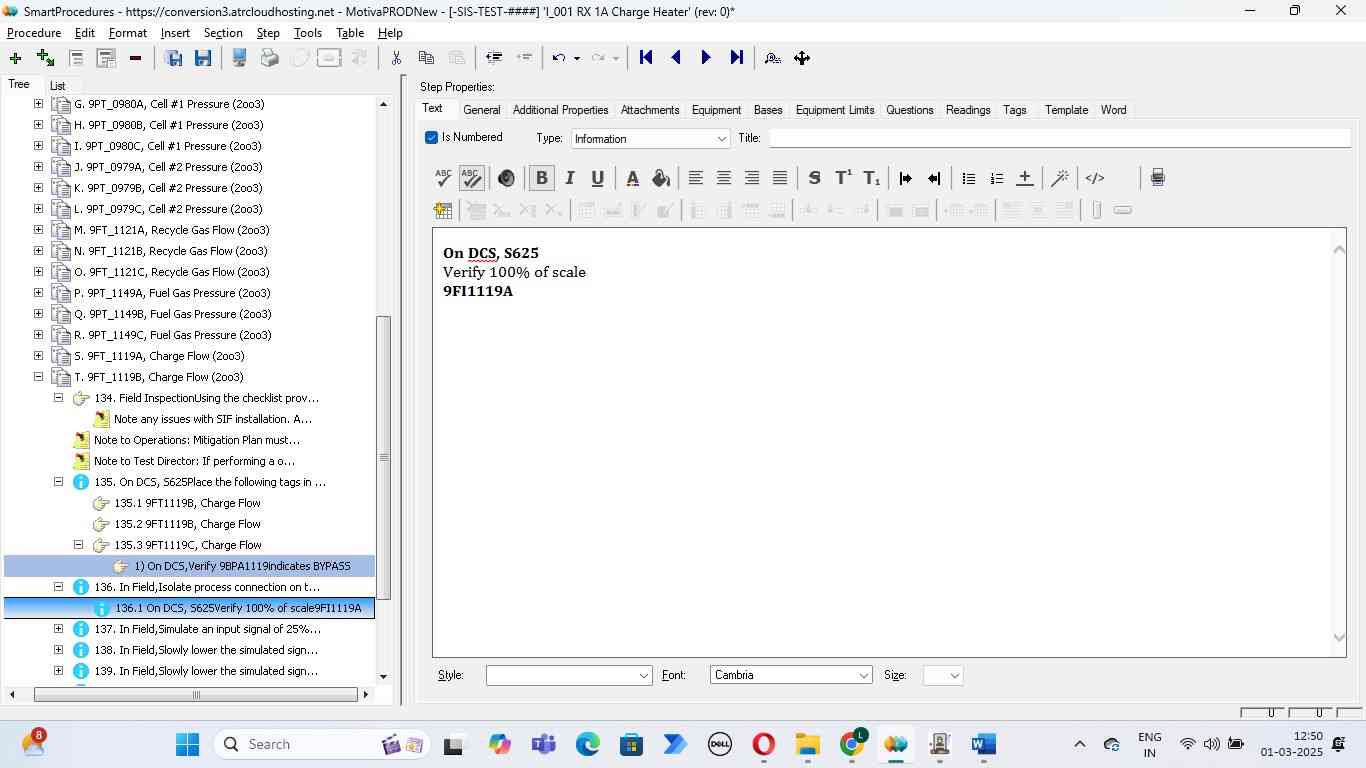Click the scissors cut icon
The image size is (1366, 768).
point(396,58)
